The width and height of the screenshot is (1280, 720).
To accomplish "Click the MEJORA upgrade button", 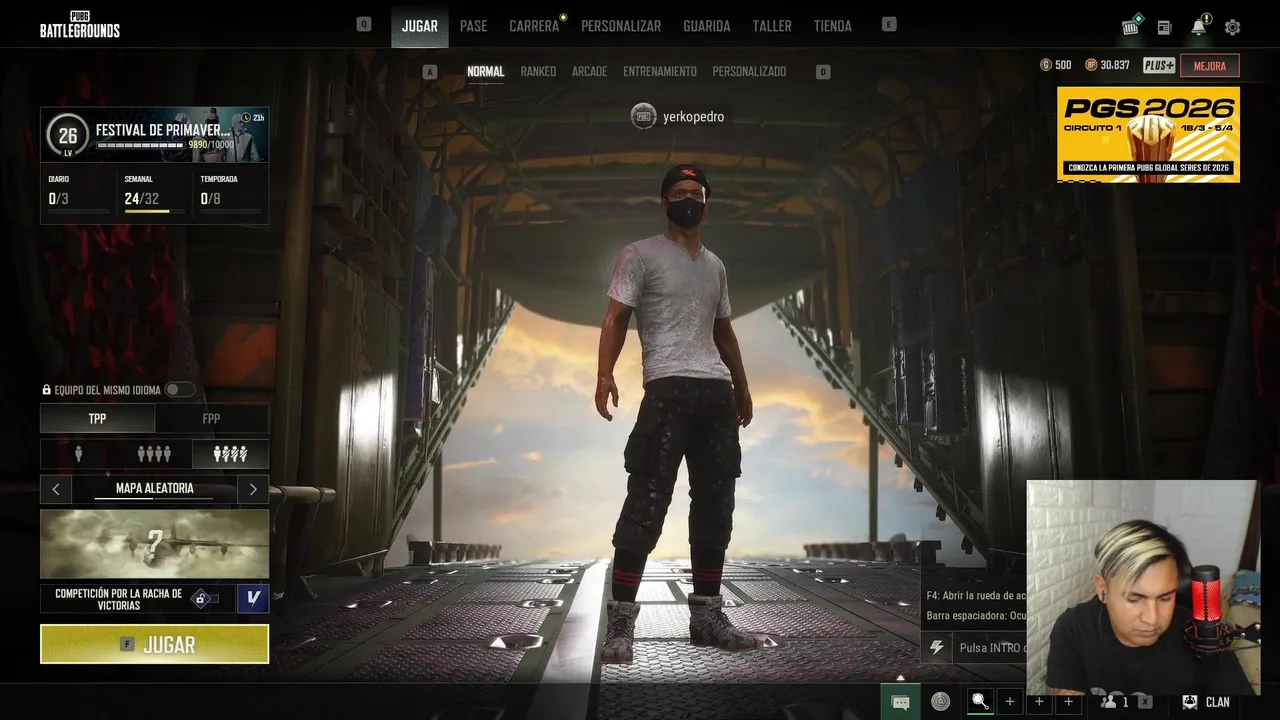I will click(1210, 66).
